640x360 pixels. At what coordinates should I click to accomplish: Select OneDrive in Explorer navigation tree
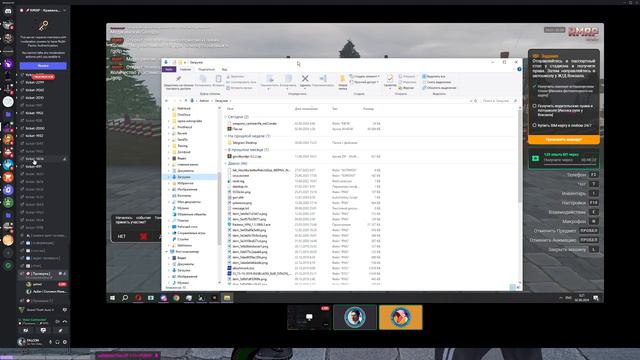(x=184, y=115)
